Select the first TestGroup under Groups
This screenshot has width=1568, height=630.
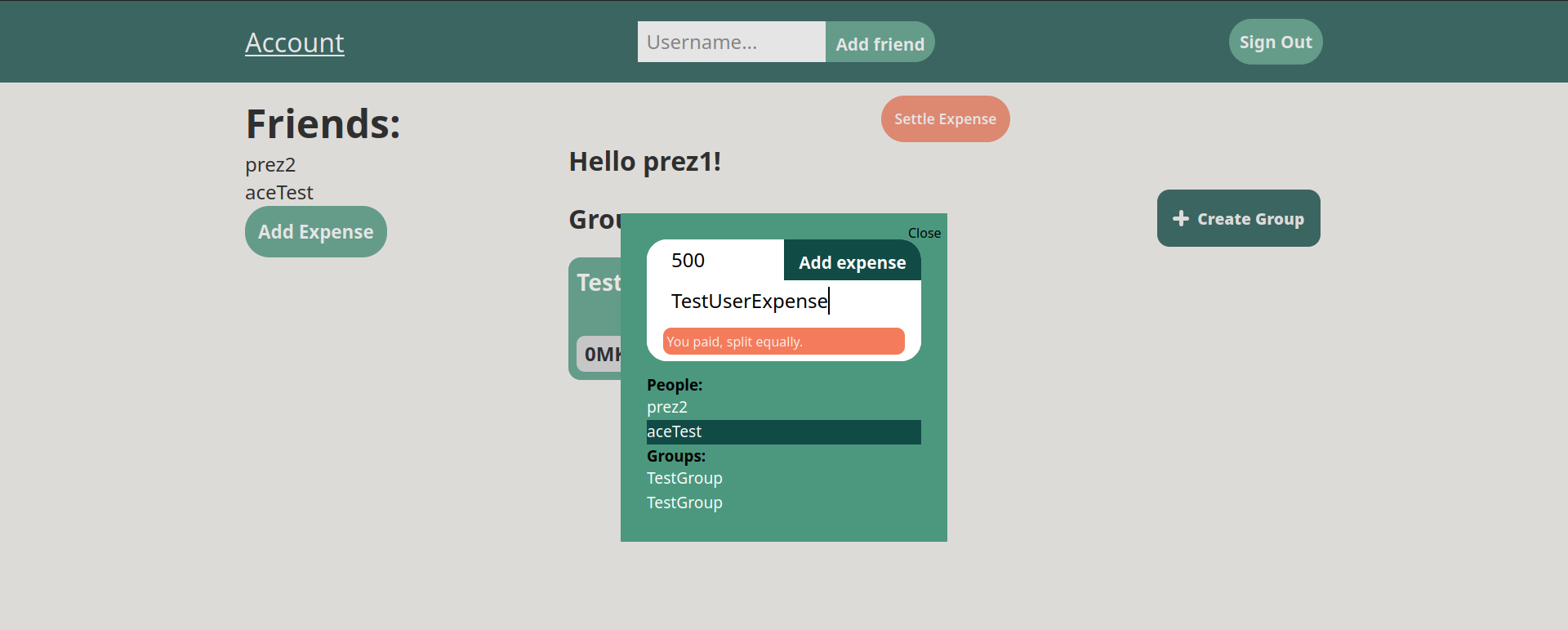click(x=684, y=478)
